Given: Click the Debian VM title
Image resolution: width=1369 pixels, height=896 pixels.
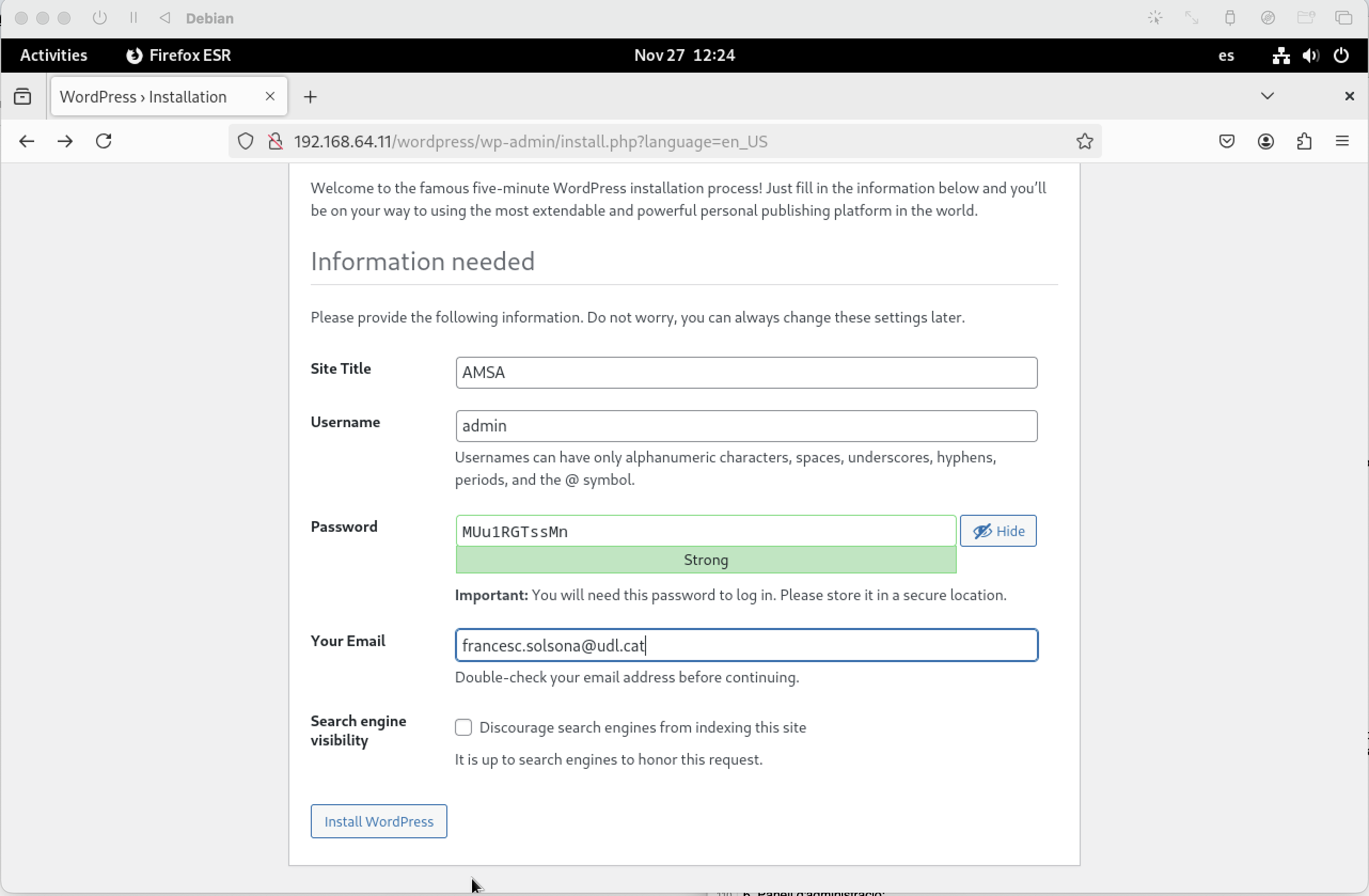Looking at the screenshot, I should click(209, 18).
